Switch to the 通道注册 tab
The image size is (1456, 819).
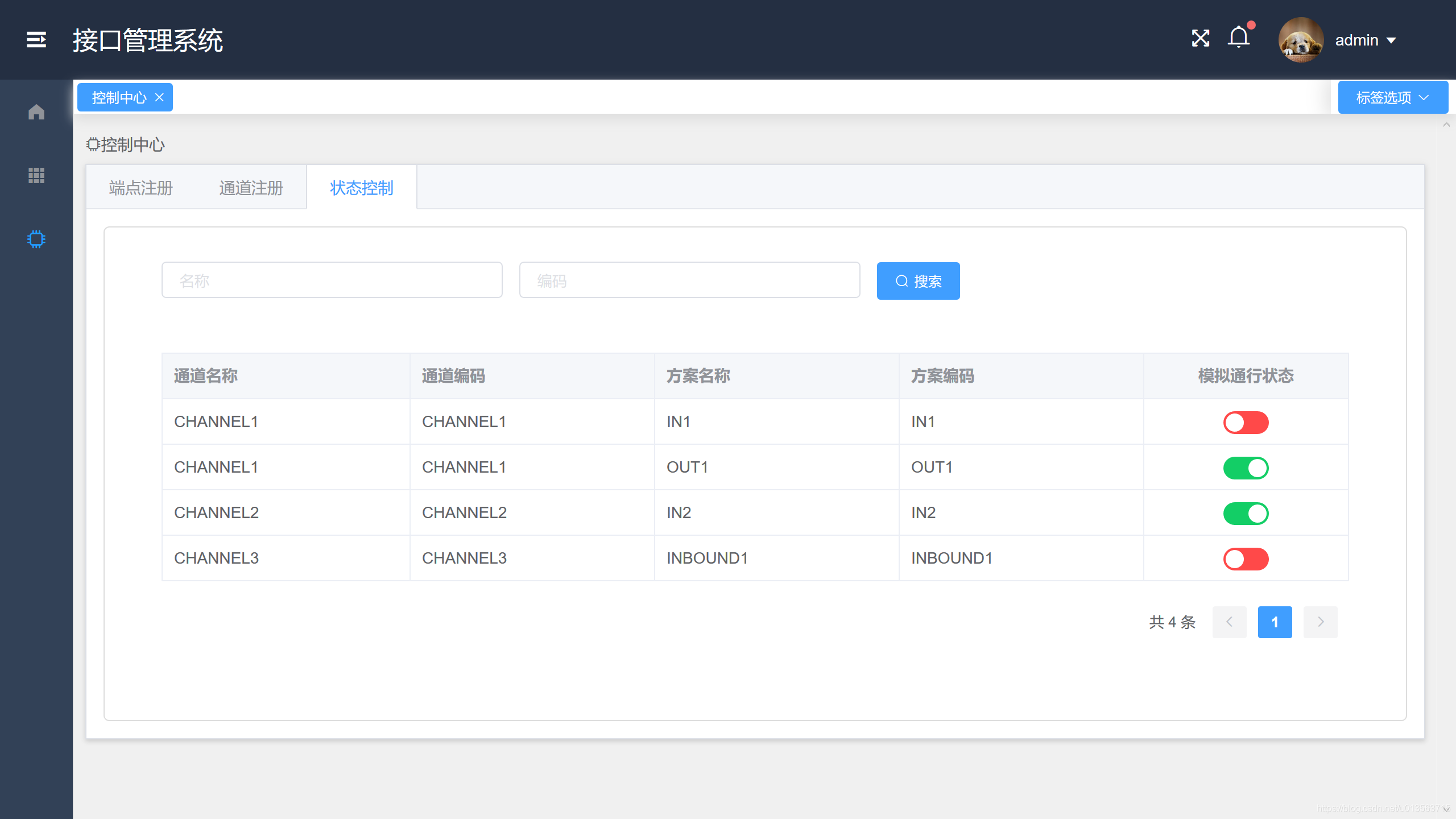(251, 188)
